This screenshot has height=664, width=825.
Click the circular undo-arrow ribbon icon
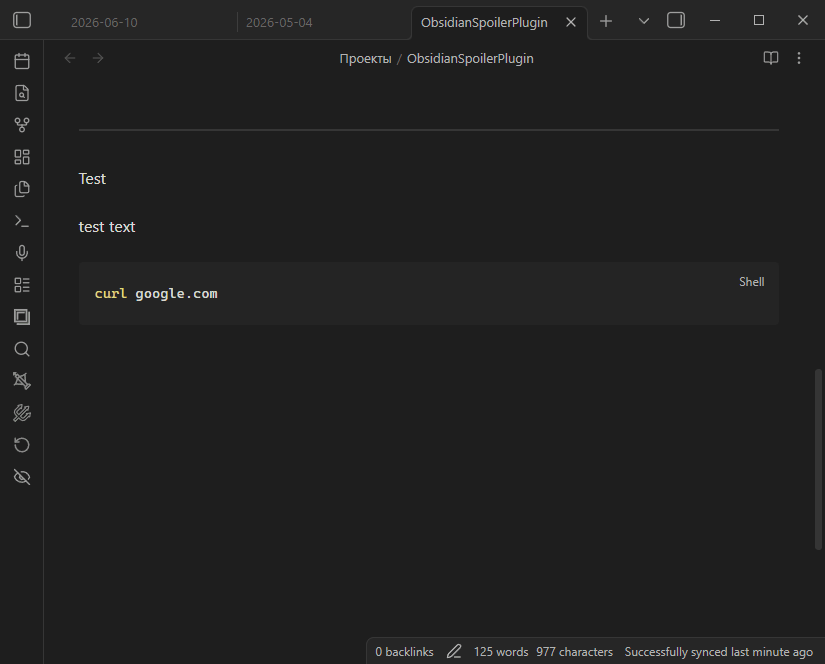(22, 445)
